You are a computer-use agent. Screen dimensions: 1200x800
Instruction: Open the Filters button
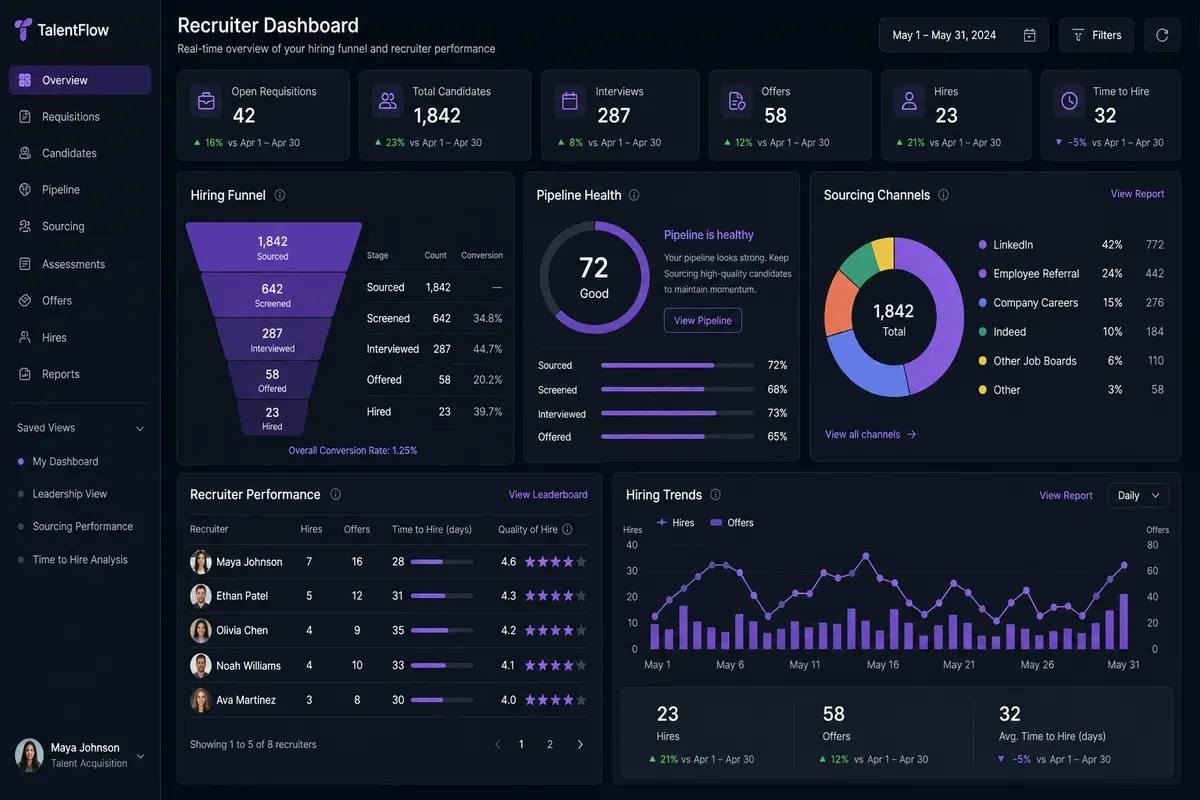tap(1097, 35)
